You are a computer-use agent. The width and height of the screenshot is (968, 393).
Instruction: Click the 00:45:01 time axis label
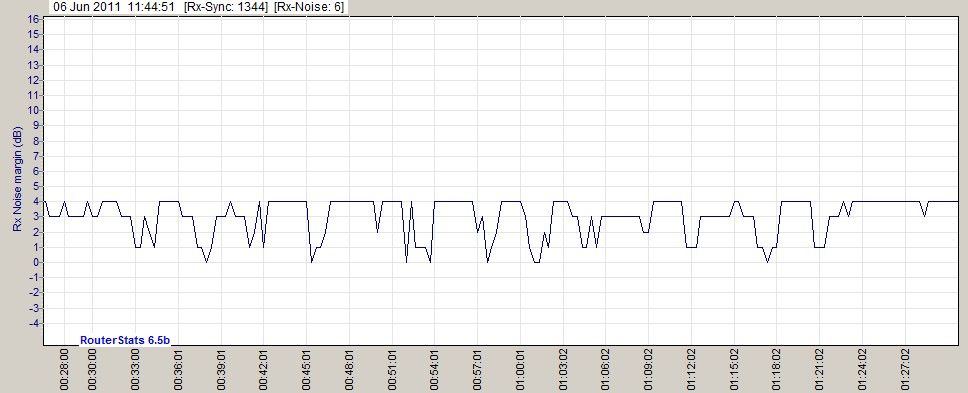pyautogui.click(x=307, y=369)
